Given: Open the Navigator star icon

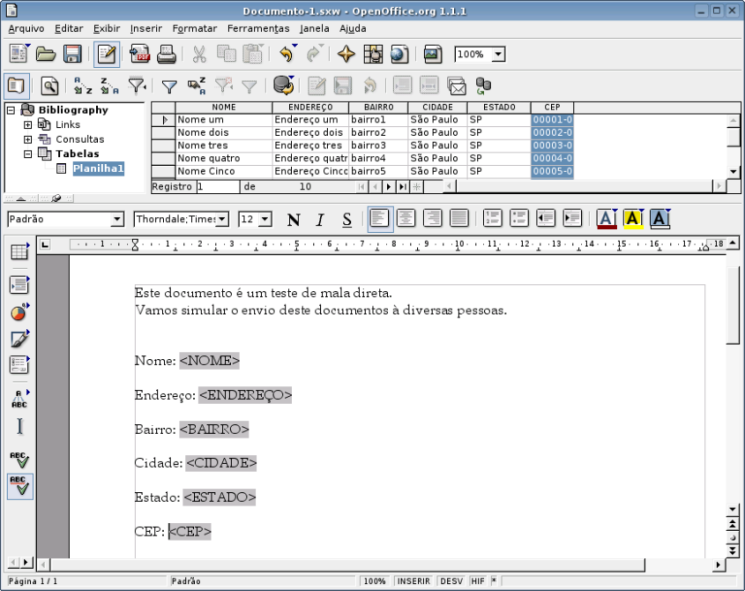Looking at the screenshot, I should point(346,54).
